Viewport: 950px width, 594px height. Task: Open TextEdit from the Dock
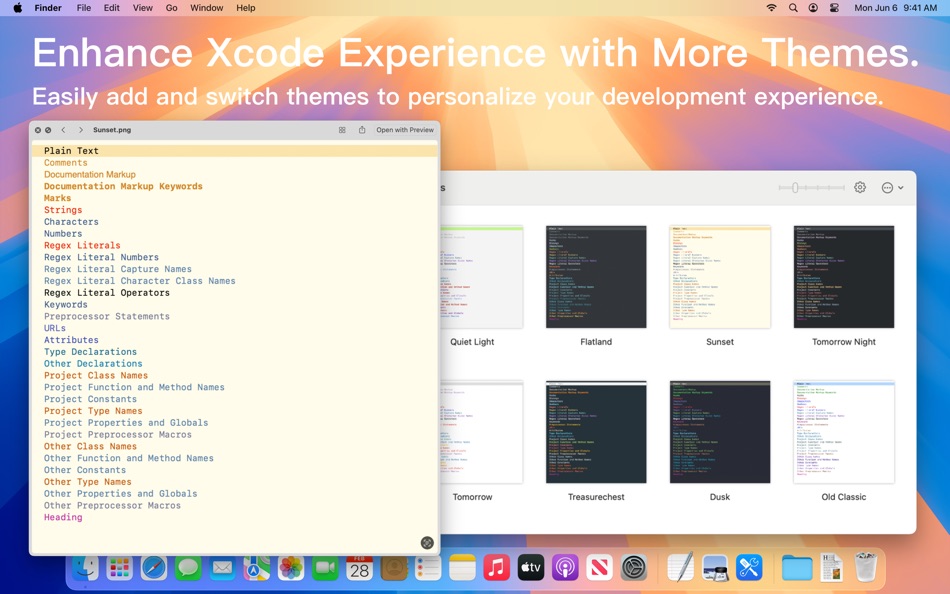(680, 568)
